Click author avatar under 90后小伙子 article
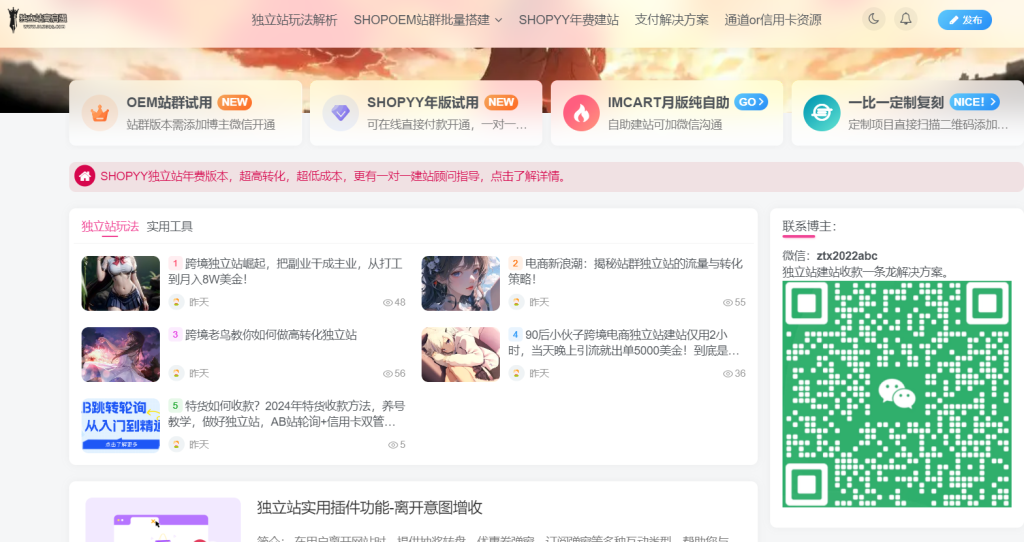The height and width of the screenshot is (542, 1024). [516, 373]
